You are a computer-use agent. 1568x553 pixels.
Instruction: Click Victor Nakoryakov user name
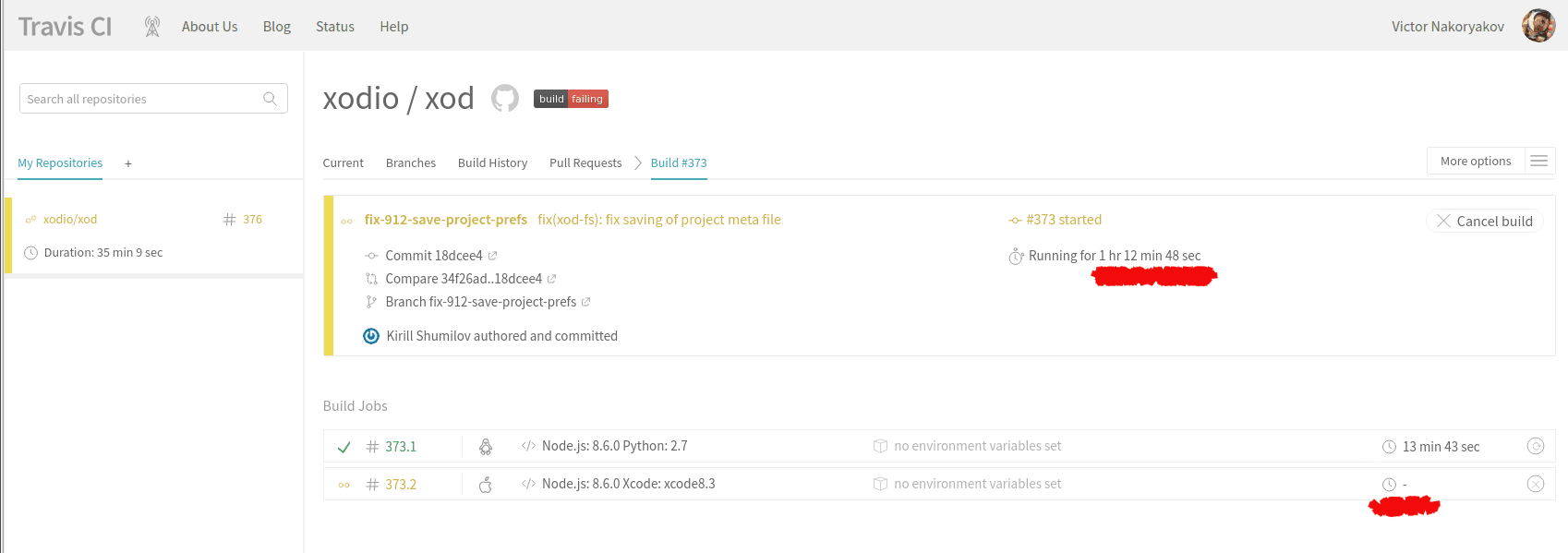tap(1448, 27)
